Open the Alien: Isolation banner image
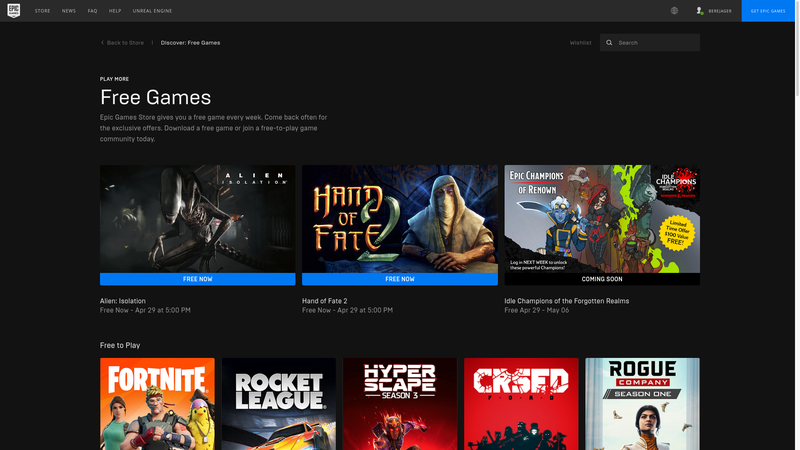 [197, 219]
